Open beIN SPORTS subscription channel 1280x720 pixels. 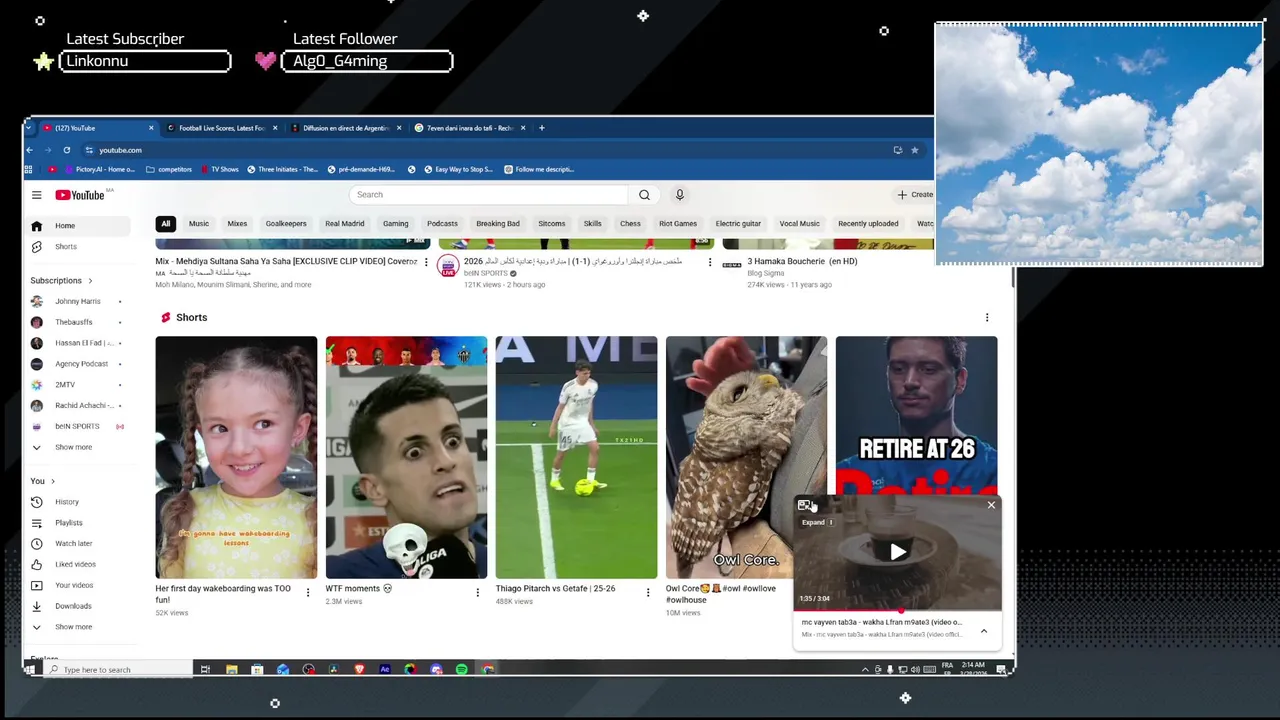click(78, 426)
